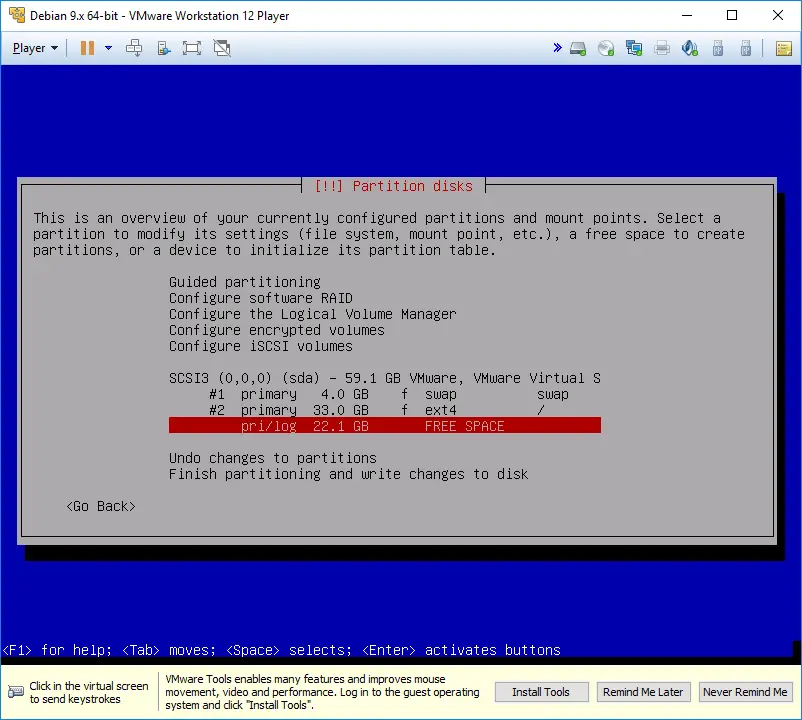Click the second USB device icon
Screen dimensions: 802x720
(746, 48)
